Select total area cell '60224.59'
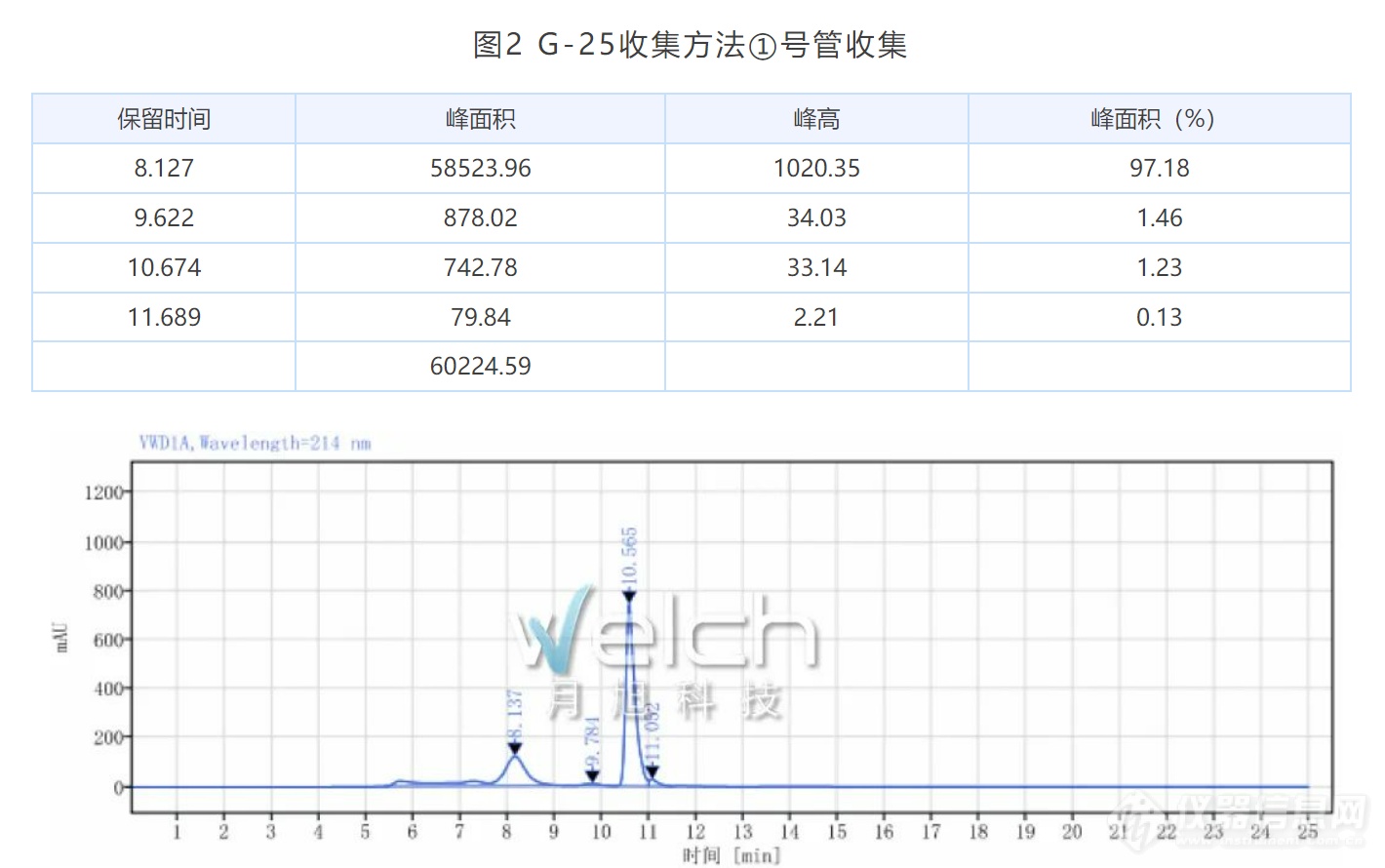 point(480,367)
